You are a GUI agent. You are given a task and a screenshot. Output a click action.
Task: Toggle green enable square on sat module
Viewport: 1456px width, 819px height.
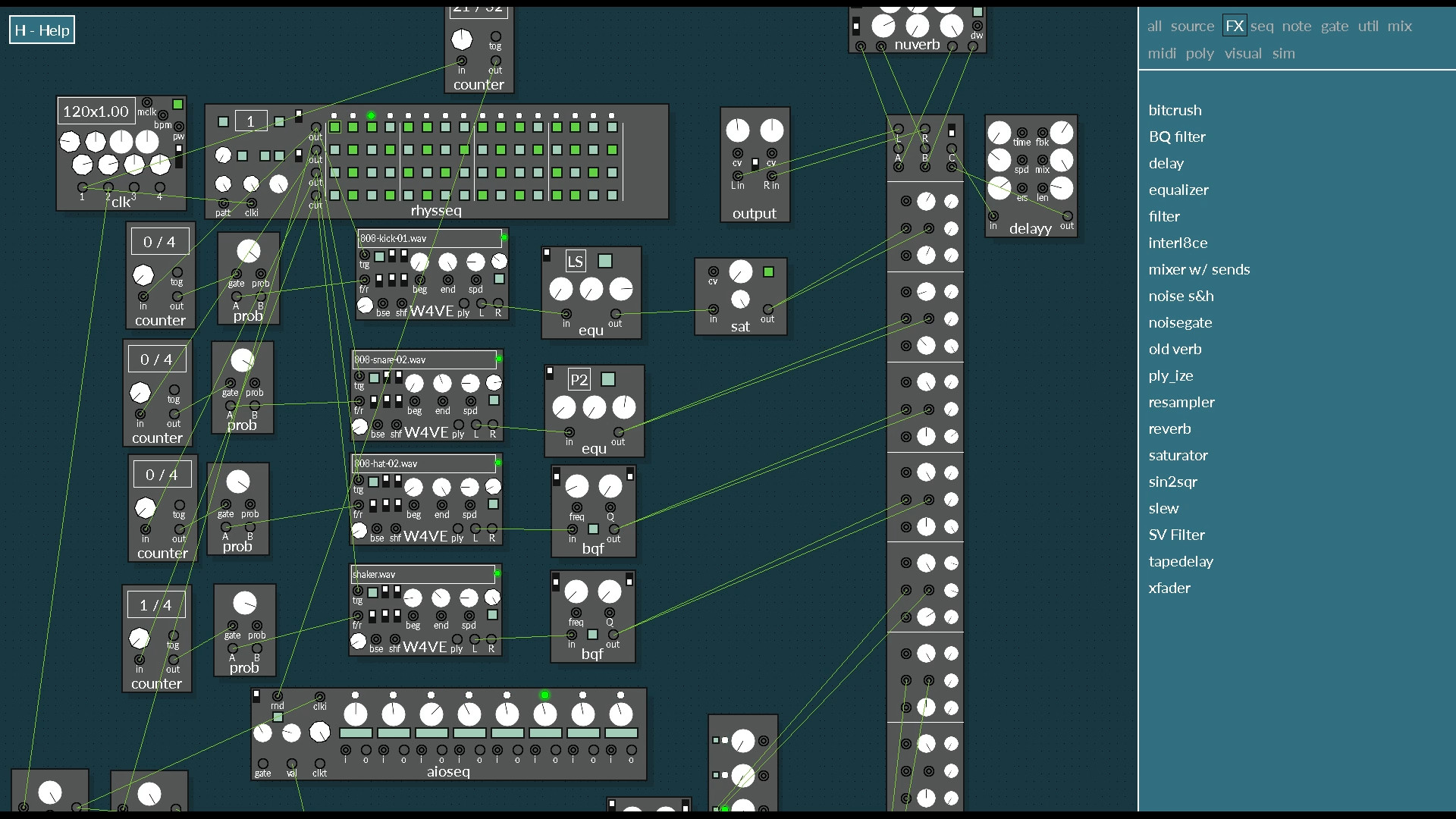coord(768,271)
